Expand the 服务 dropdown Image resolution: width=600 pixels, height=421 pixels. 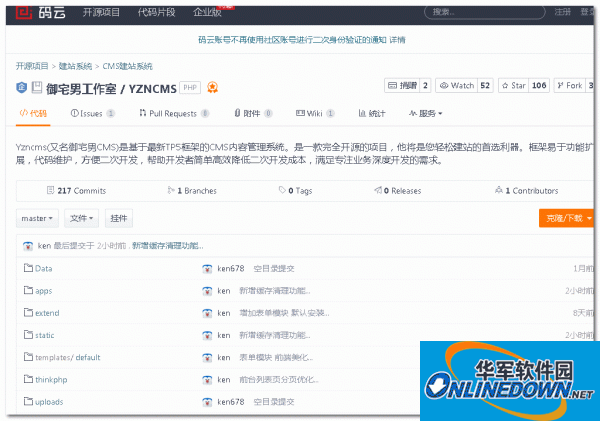426,113
